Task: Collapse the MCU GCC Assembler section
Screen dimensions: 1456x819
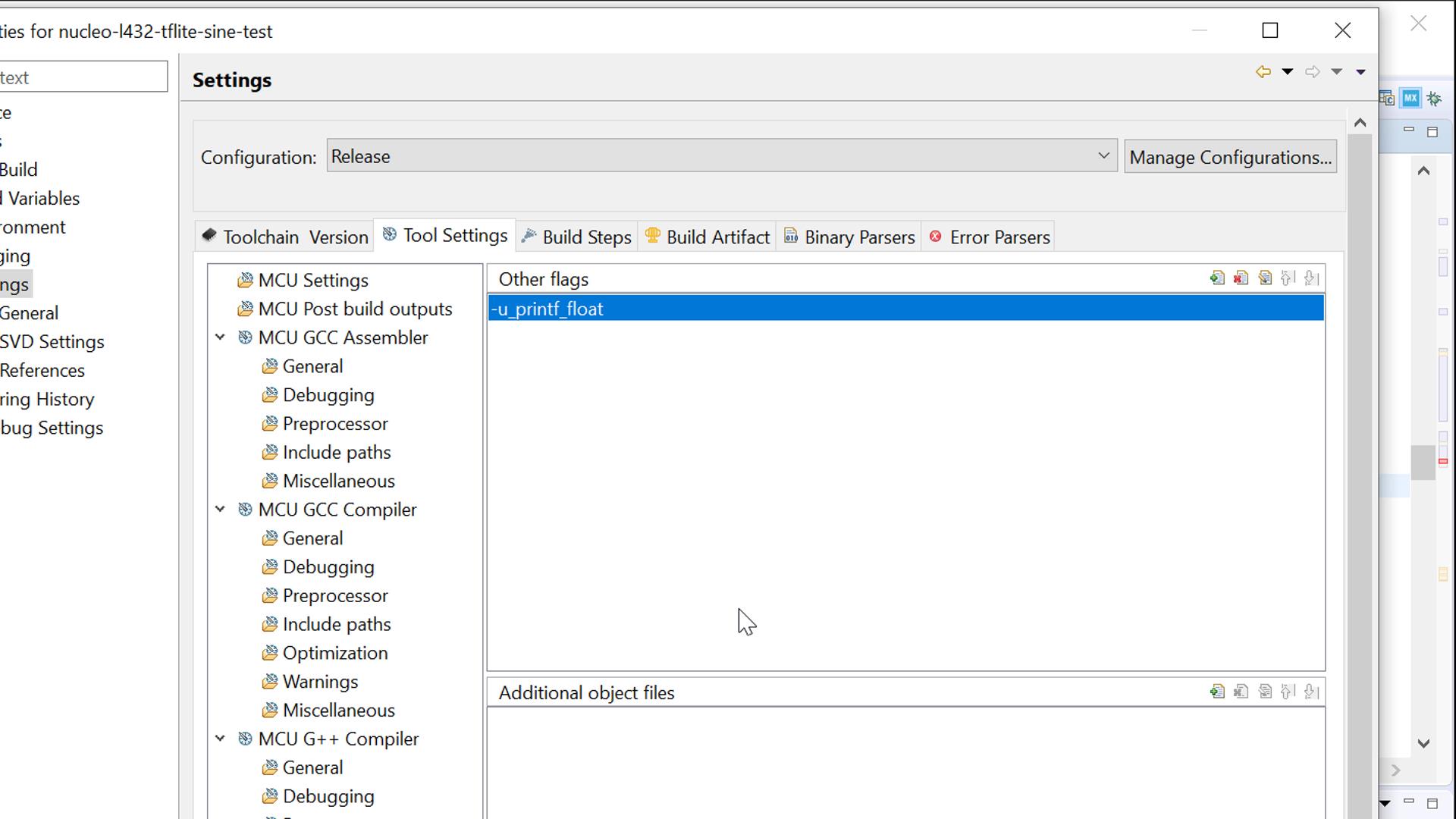Action: 220,337
